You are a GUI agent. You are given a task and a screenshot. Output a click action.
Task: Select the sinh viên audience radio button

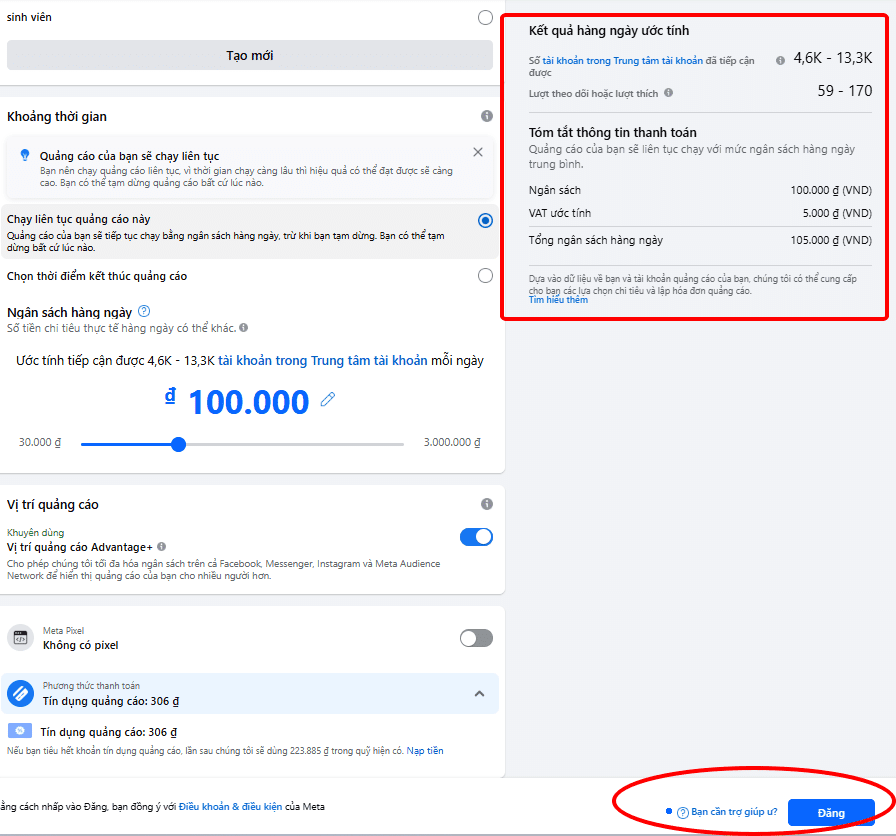[x=485, y=18]
